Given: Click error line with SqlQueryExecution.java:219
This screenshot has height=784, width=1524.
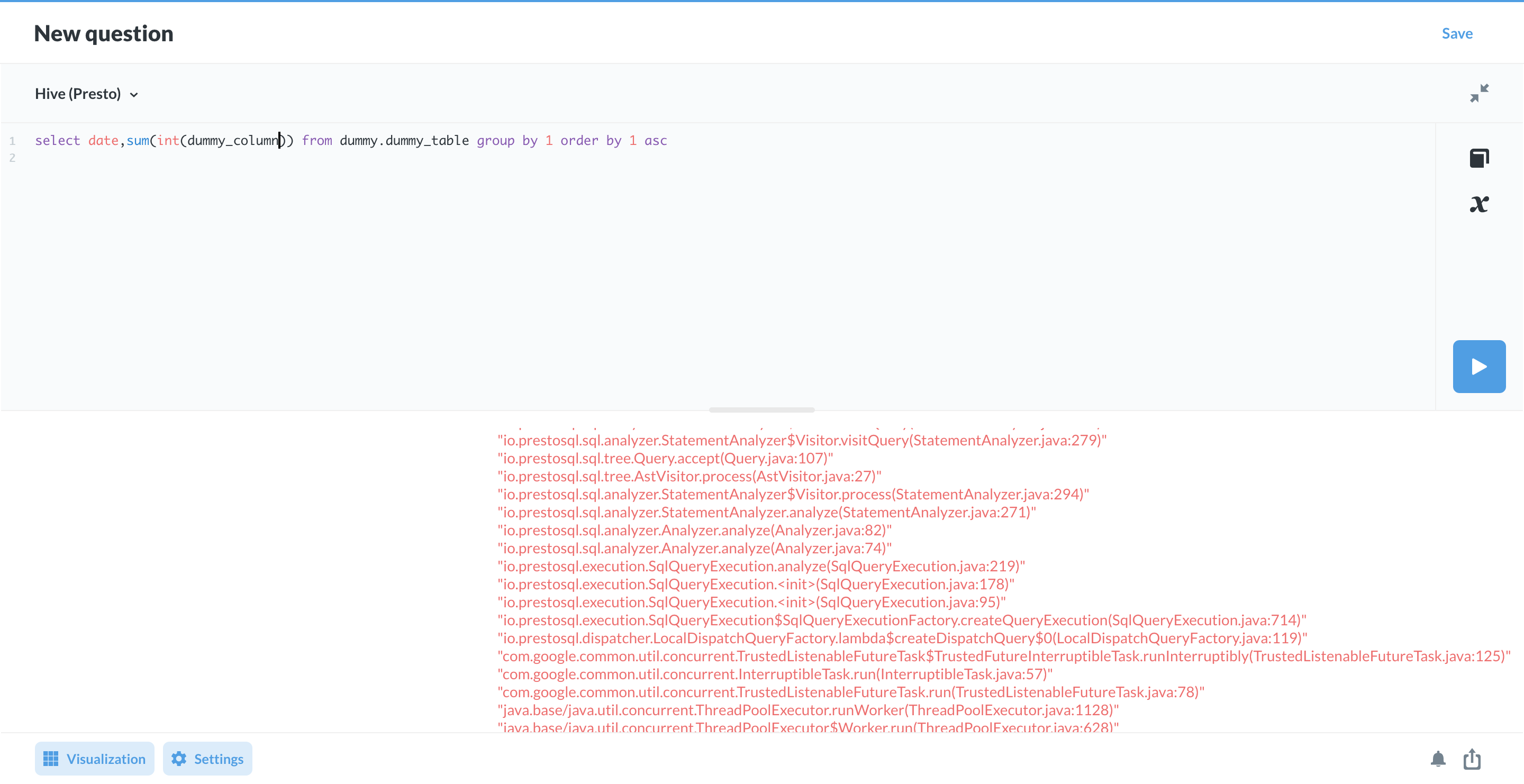Looking at the screenshot, I should (x=761, y=566).
